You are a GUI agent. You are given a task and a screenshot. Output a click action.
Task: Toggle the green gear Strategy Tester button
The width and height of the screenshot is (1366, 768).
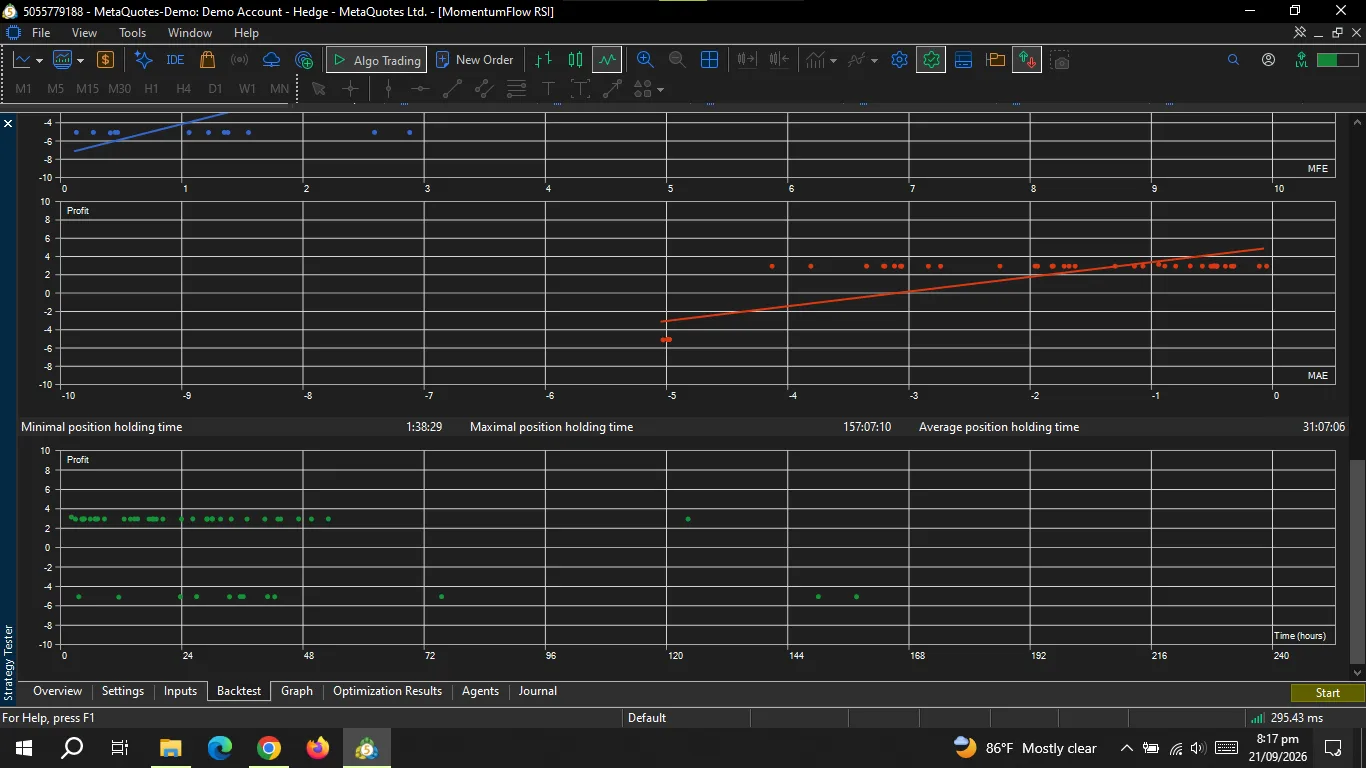tap(931, 60)
